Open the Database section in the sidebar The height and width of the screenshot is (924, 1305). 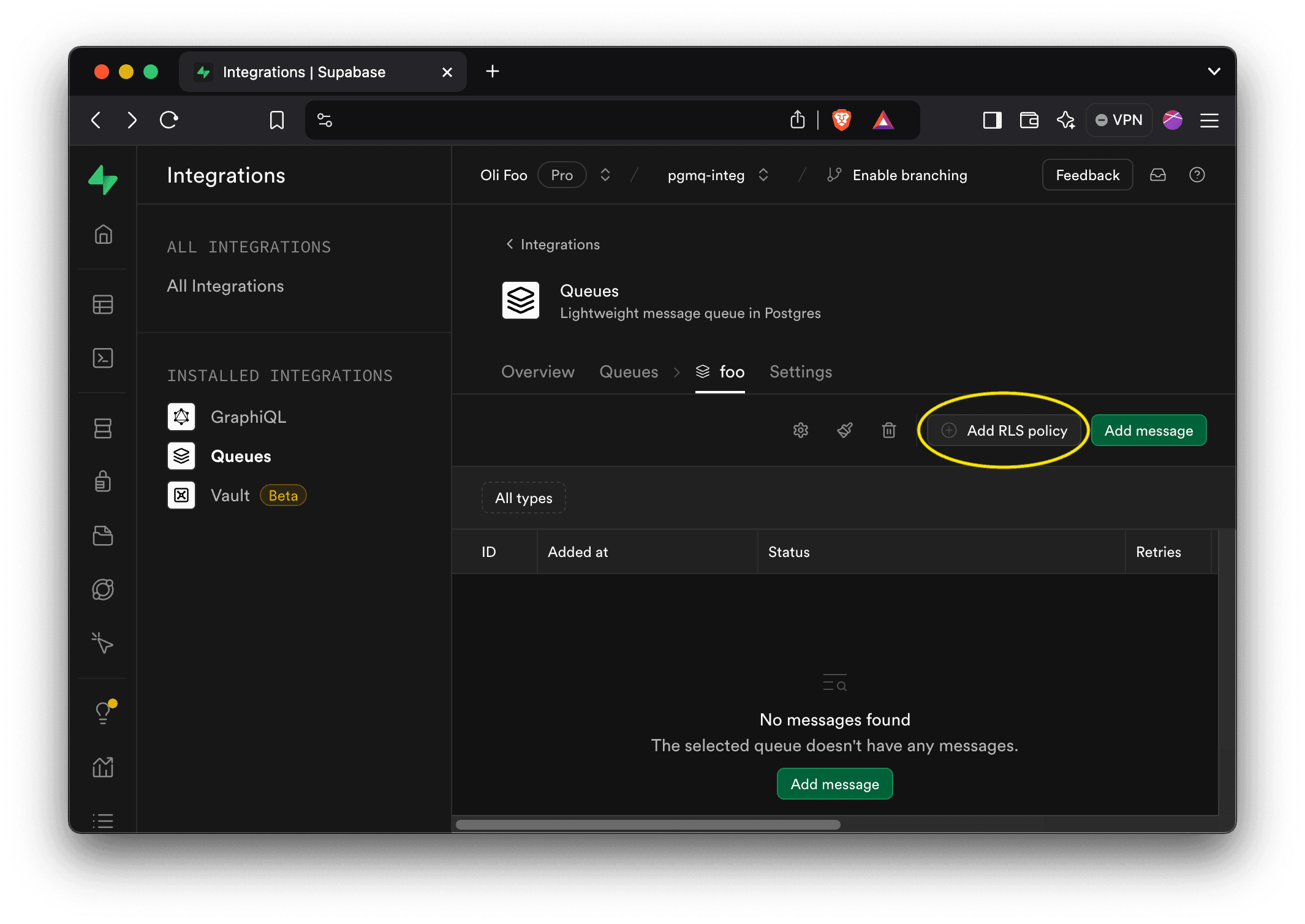[103, 428]
